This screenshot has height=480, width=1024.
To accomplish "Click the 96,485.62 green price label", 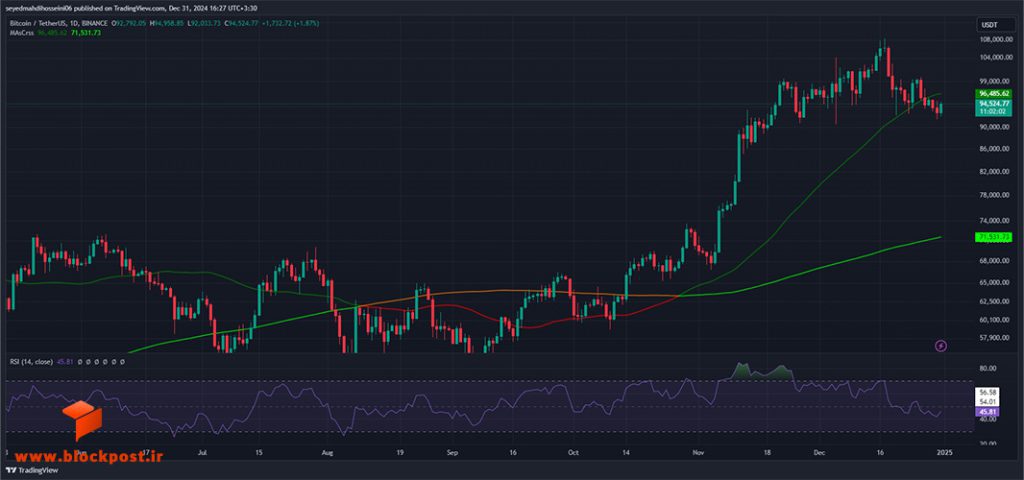I will click(x=995, y=93).
